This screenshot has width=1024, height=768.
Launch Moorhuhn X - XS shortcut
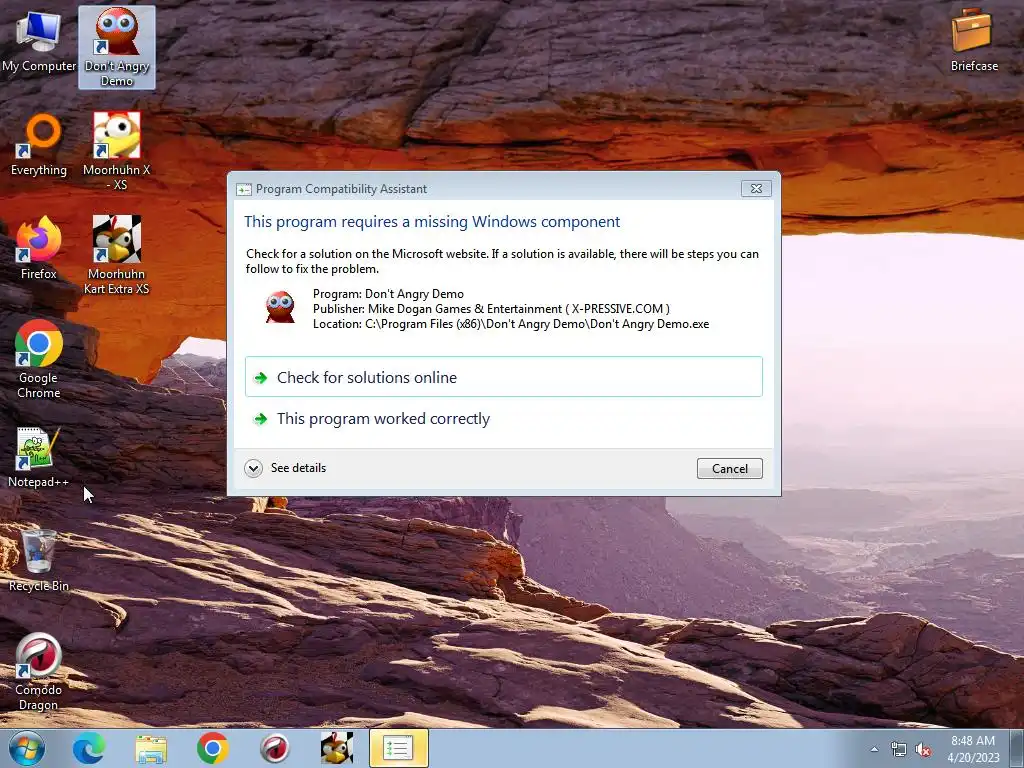point(117,152)
